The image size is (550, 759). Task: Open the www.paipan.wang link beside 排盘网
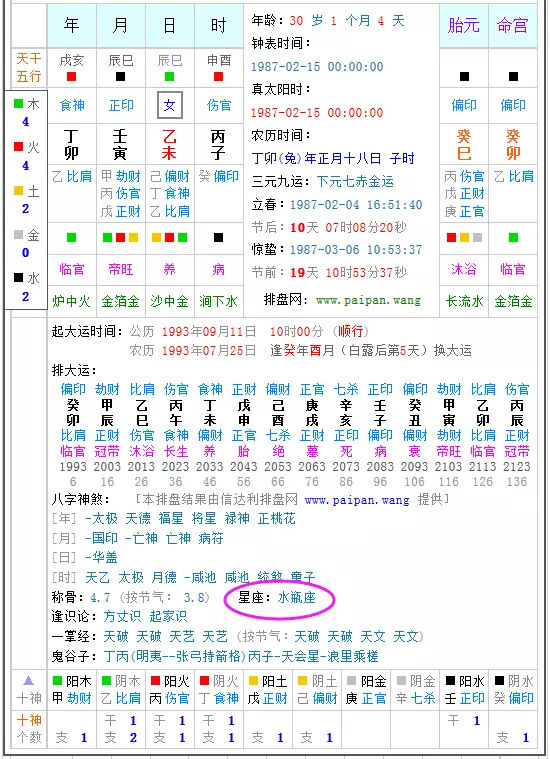click(368, 300)
